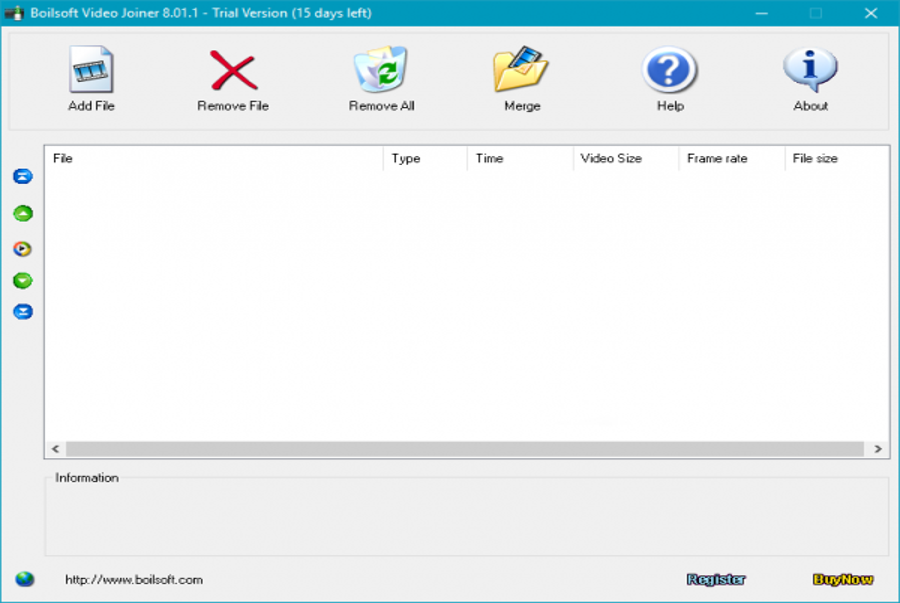The width and height of the screenshot is (900, 603).
Task: Click the right arrow of horizontal scrollbar
Action: (878, 450)
